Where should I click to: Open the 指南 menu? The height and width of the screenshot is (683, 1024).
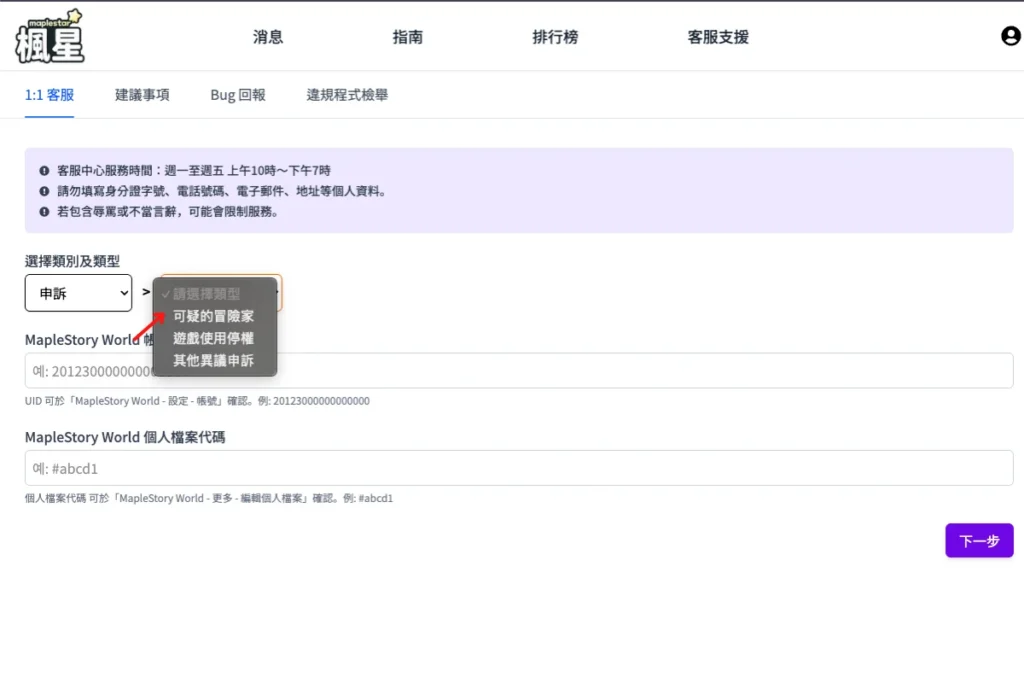coord(408,37)
